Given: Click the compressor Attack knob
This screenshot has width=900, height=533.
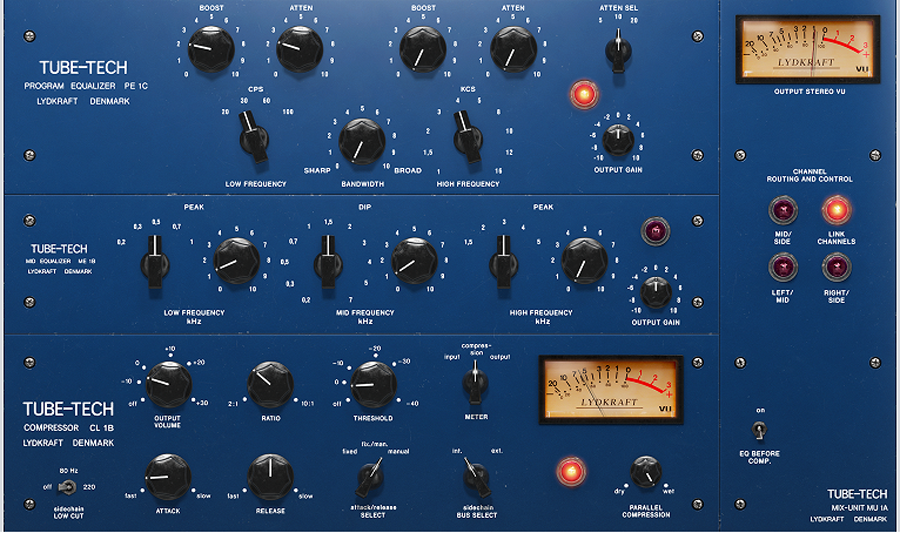Looking at the screenshot, I should (168, 477).
